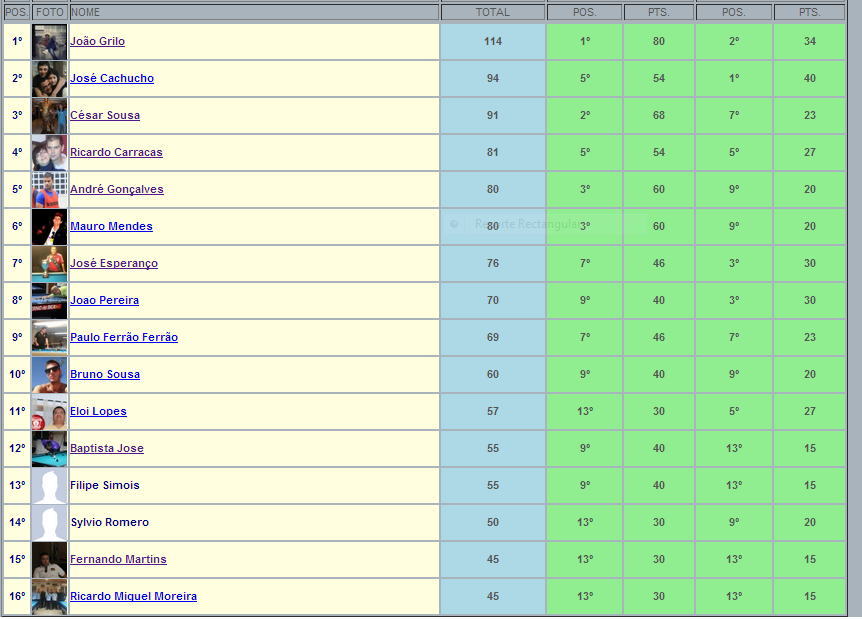Viewport: 862px width, 619px height.
Task: Open Paulo Ferrão Ferrão link
Action: [x=123, y=338]
